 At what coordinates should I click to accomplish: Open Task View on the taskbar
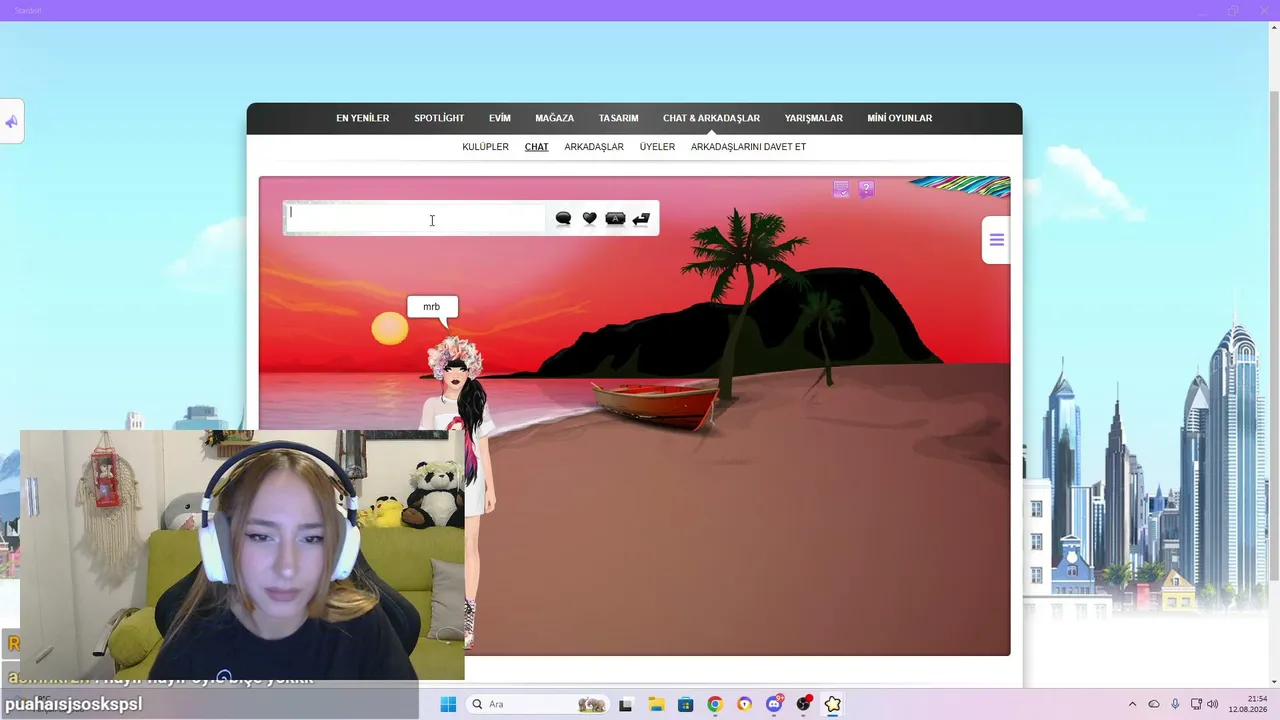tap(626, 704)
